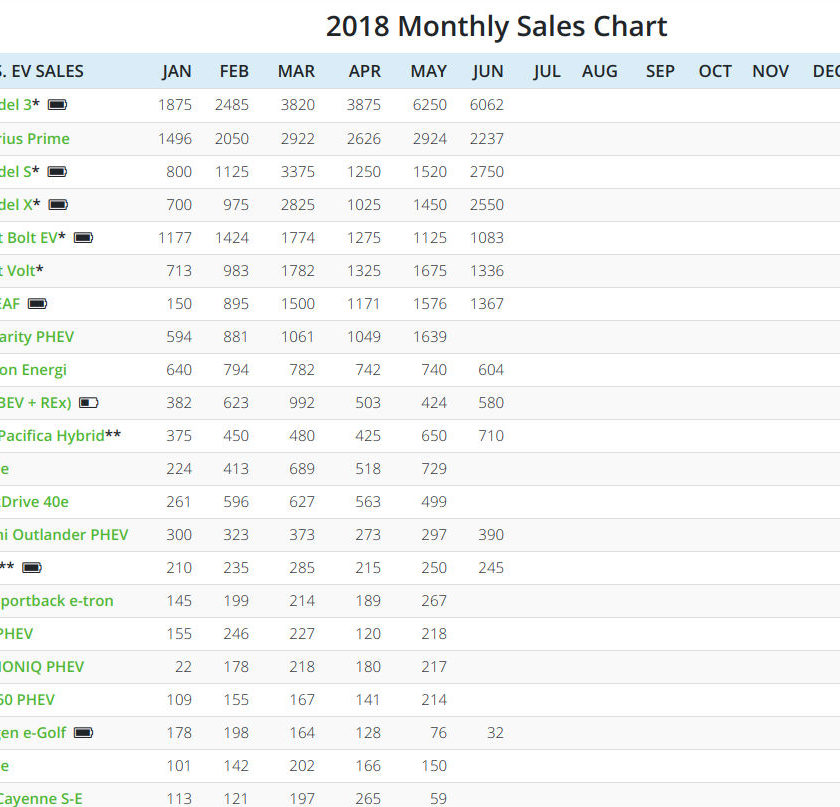This screenshot has height=807, width=840.
Task: Select LEAF January value 150
Action: click(179, 304)
